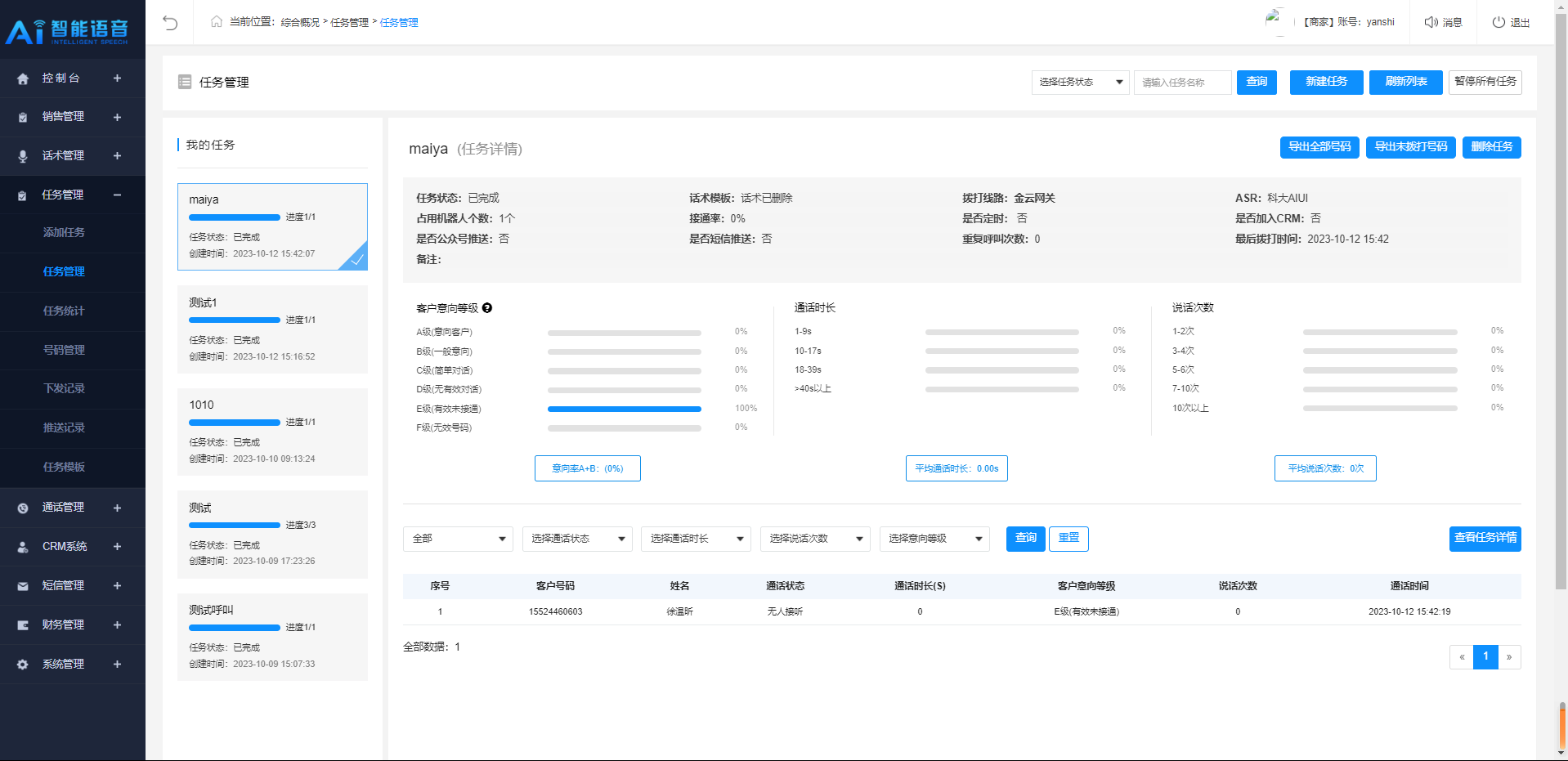Open 任务统计 submenu item
Screen dimensions: 1568x761
(64, 311)
